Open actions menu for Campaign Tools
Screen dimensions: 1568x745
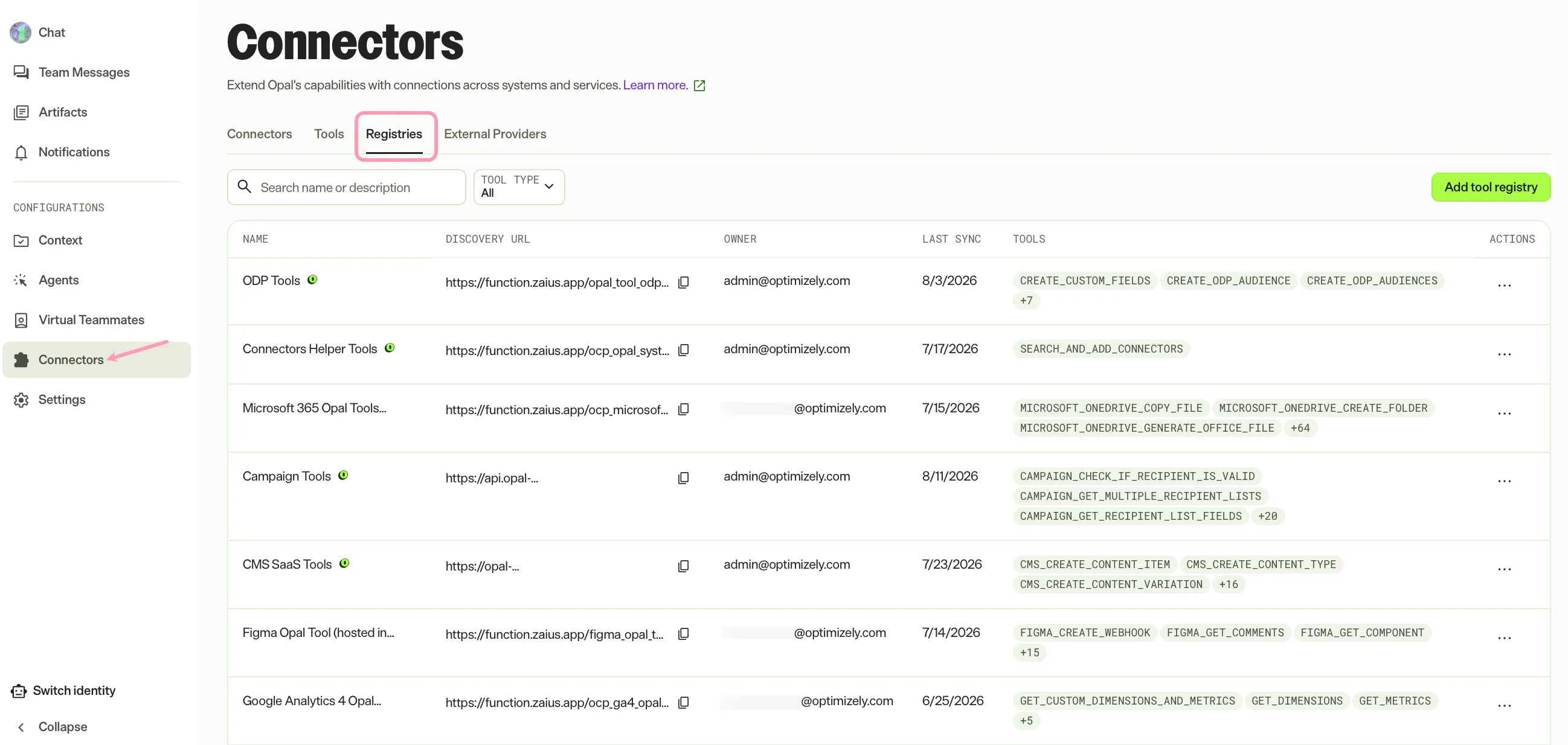tap(1504, 481)
